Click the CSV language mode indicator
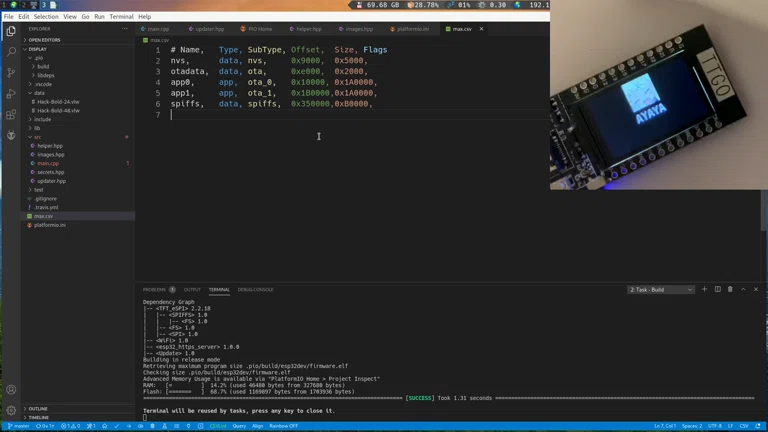 744,426
